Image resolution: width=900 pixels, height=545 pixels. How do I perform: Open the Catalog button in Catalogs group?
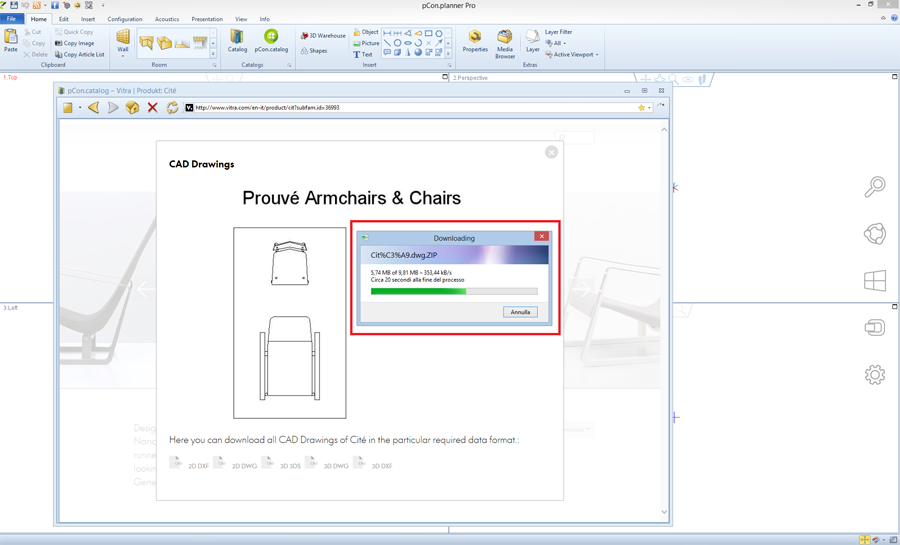coord(237,41)
